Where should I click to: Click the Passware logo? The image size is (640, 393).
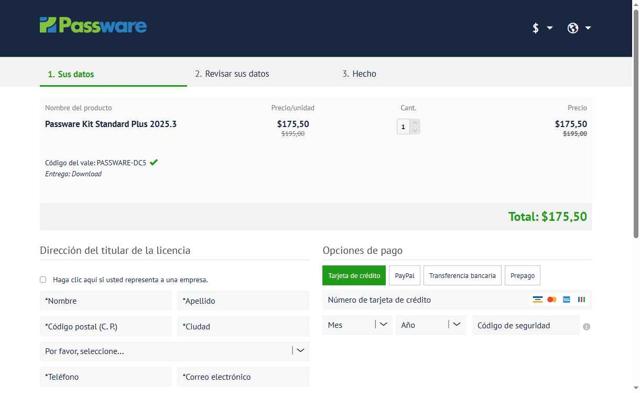pos(93,25)
